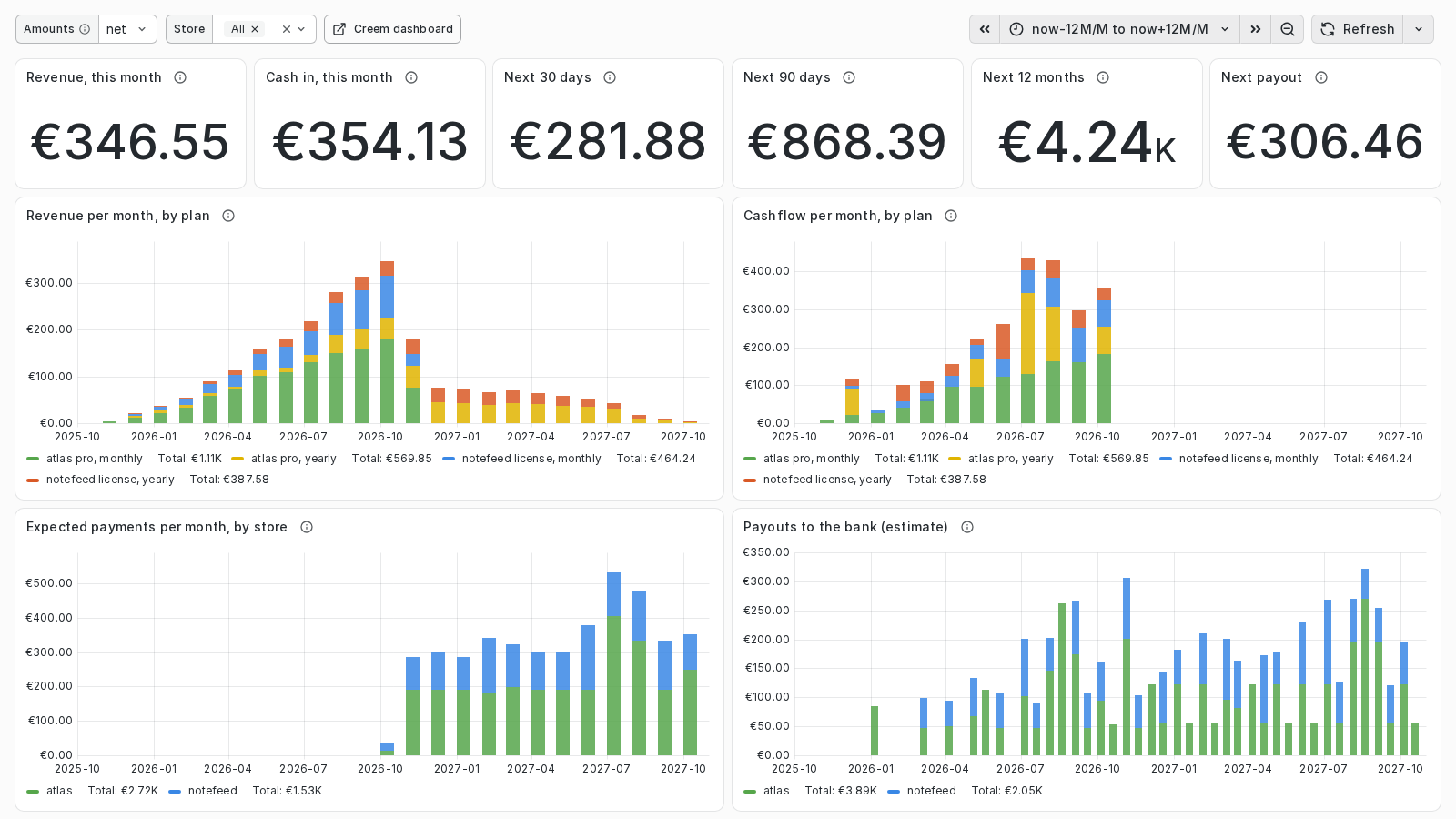This screenshot has height=819, width=1456.
Task: Show info for Expected payments per month, by store
Action: (307, 527)
